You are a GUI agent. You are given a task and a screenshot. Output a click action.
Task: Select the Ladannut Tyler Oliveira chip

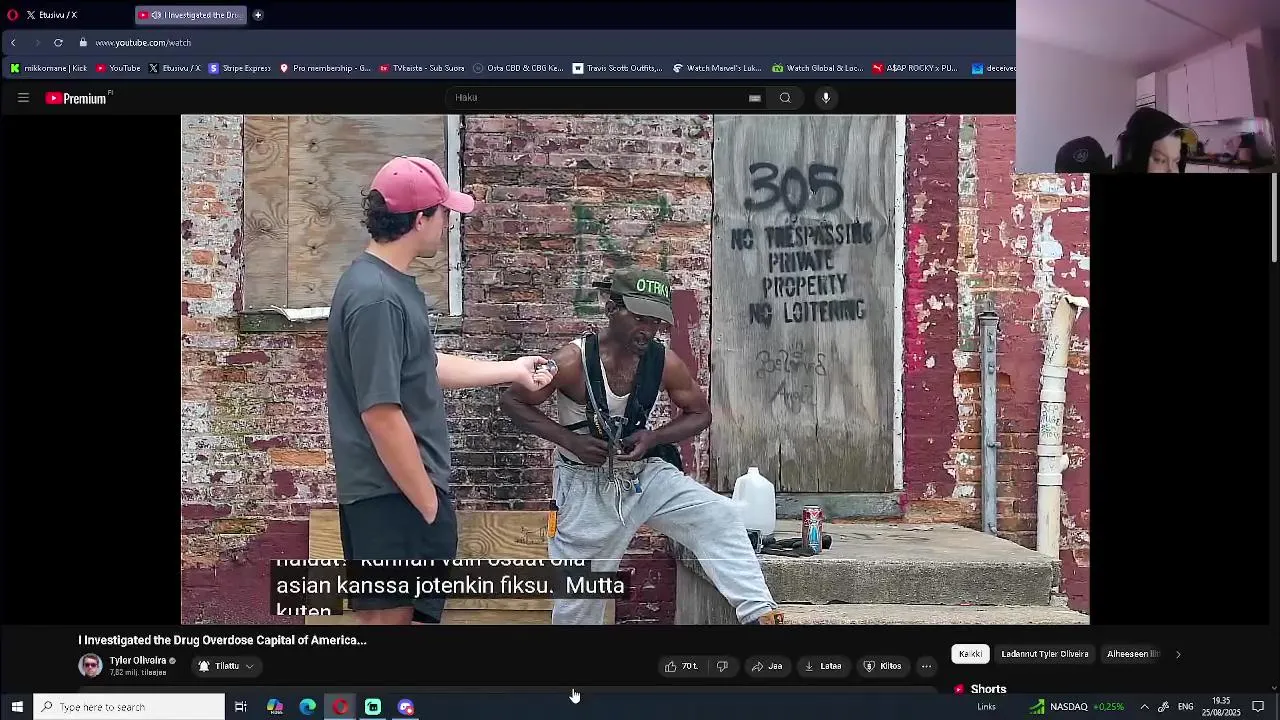pyautogui.click(x=1044, y=654)
